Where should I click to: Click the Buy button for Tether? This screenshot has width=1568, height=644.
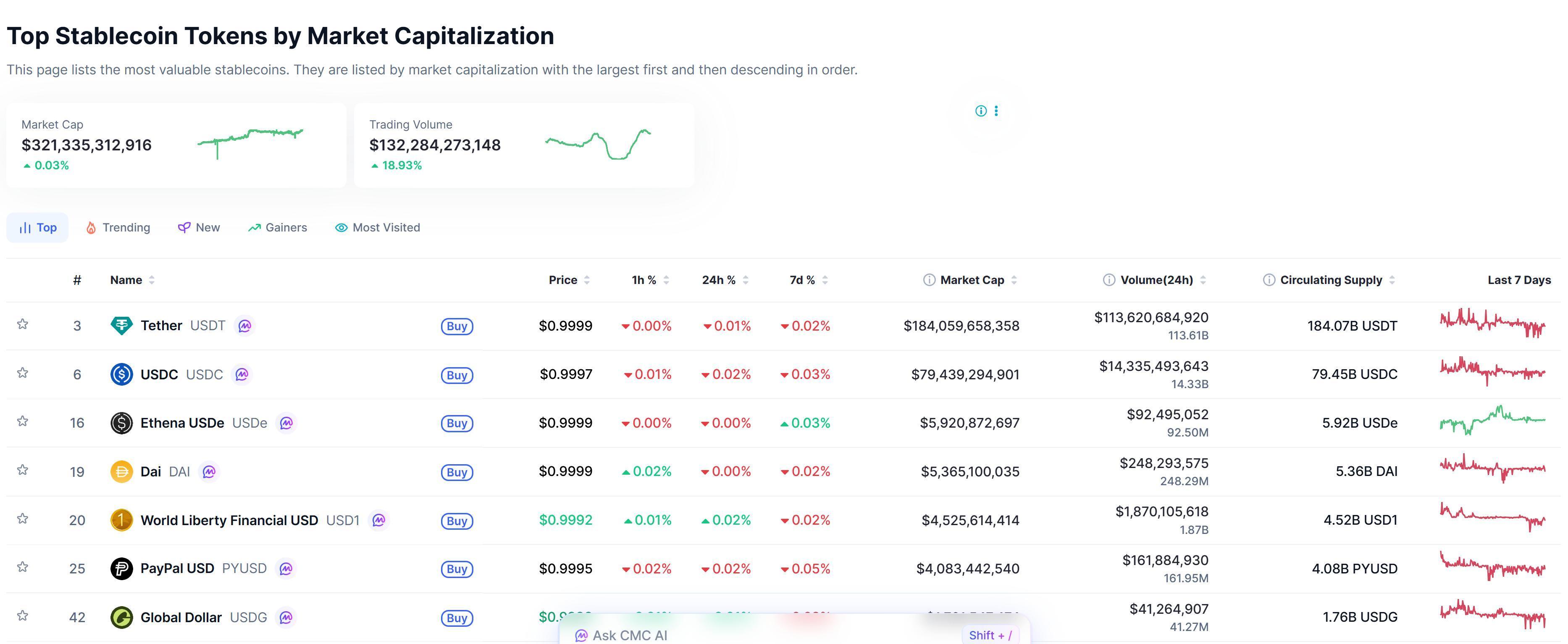[457, 326]
